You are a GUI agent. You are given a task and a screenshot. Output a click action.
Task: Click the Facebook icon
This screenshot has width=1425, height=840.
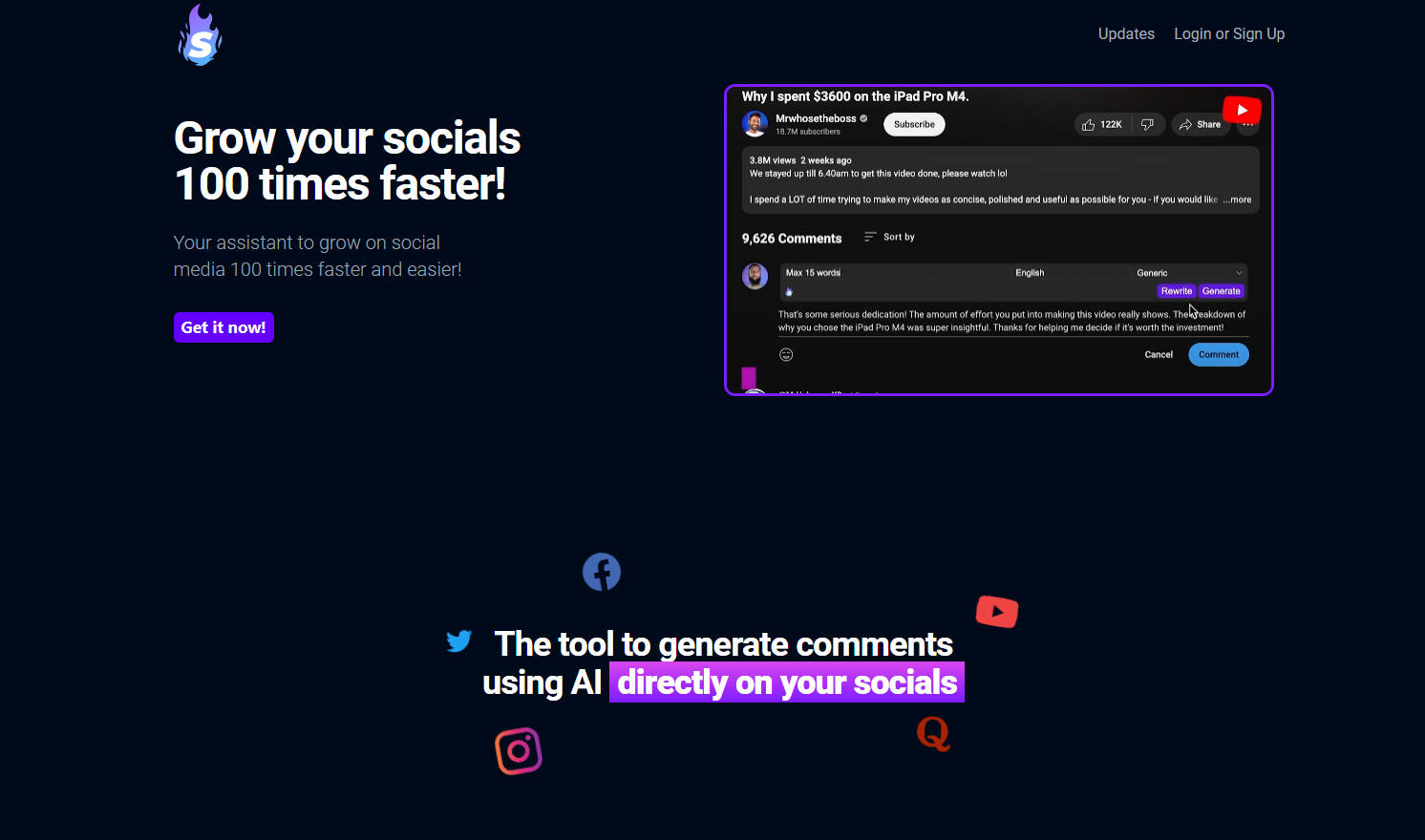(602, 571)
